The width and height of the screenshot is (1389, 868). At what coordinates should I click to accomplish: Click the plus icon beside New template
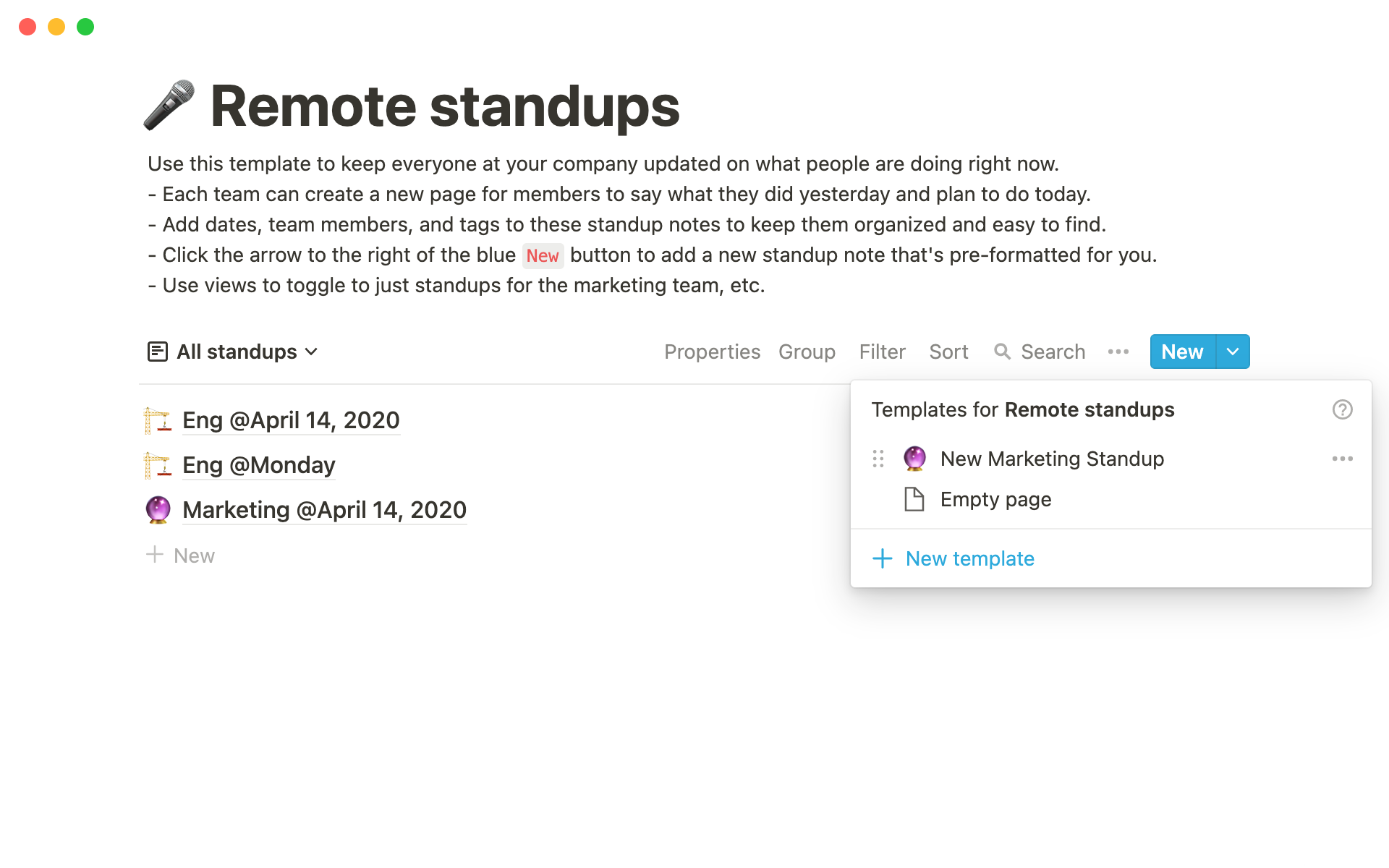pyautogui.click(x=883, y=558)
